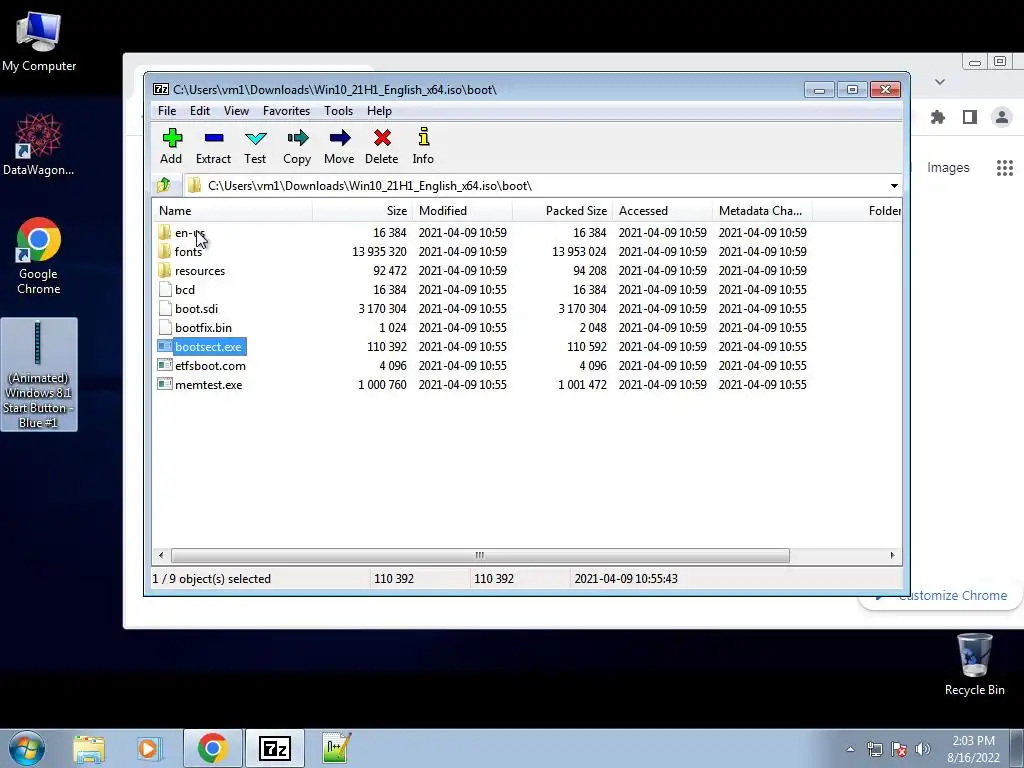1024x768 pixels.
Task: Open the View menu
Action: (x=236, y=111)
